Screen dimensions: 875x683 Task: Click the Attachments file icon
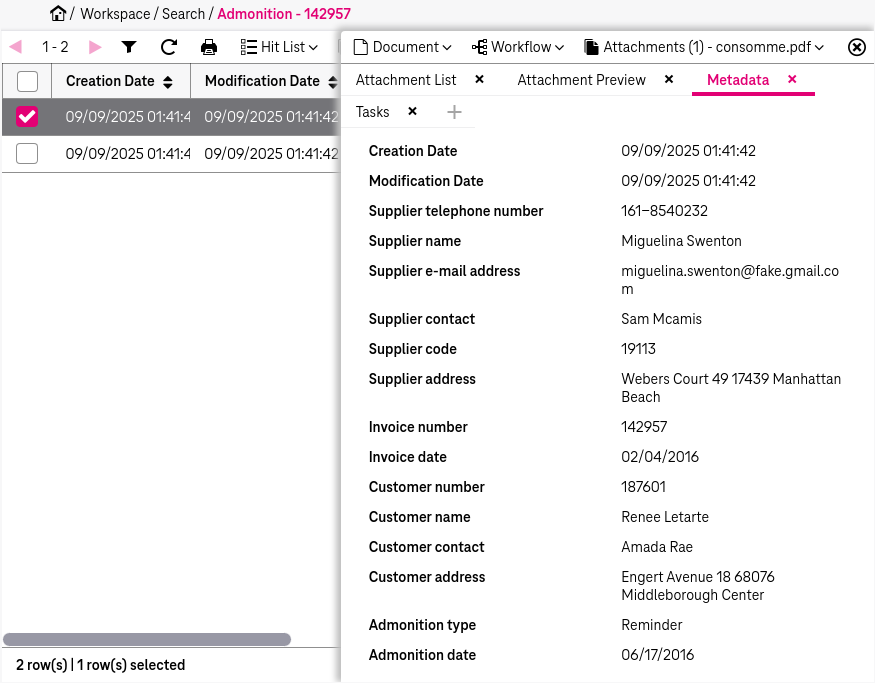coord(588,46)
